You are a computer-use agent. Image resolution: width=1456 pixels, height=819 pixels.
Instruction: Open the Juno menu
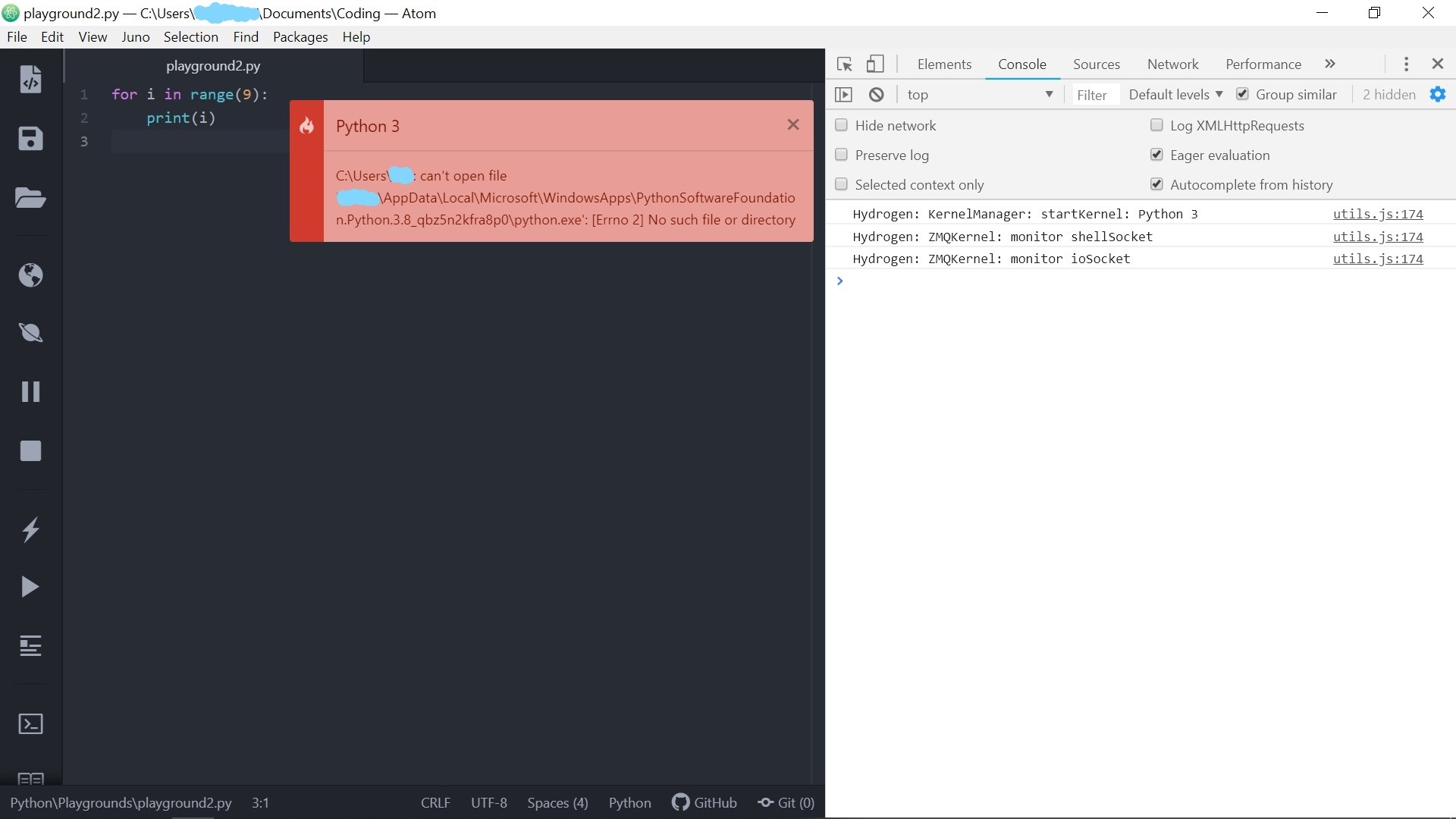pyautogui.click(x=135, y=36)
